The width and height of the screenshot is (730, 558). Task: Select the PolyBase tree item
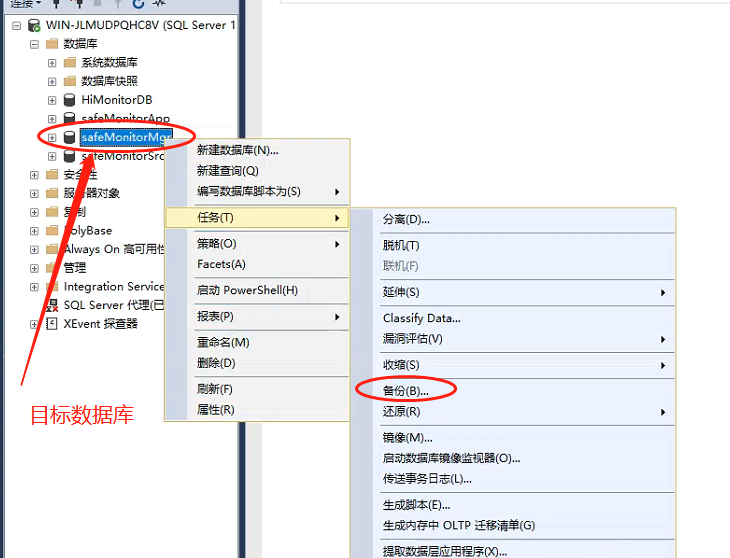click(88, 230)
